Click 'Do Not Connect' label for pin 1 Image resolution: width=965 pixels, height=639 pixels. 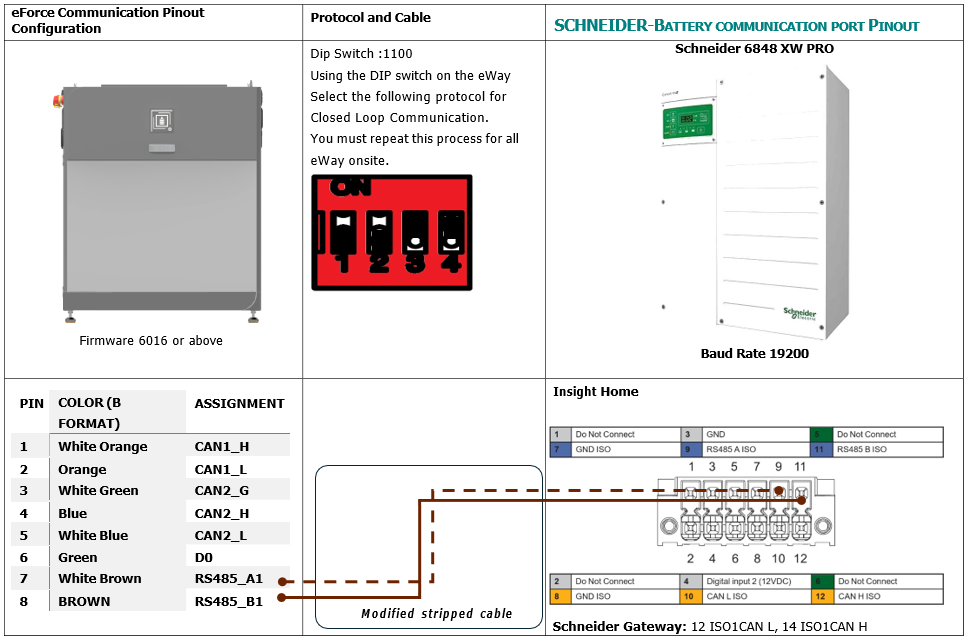604,434
